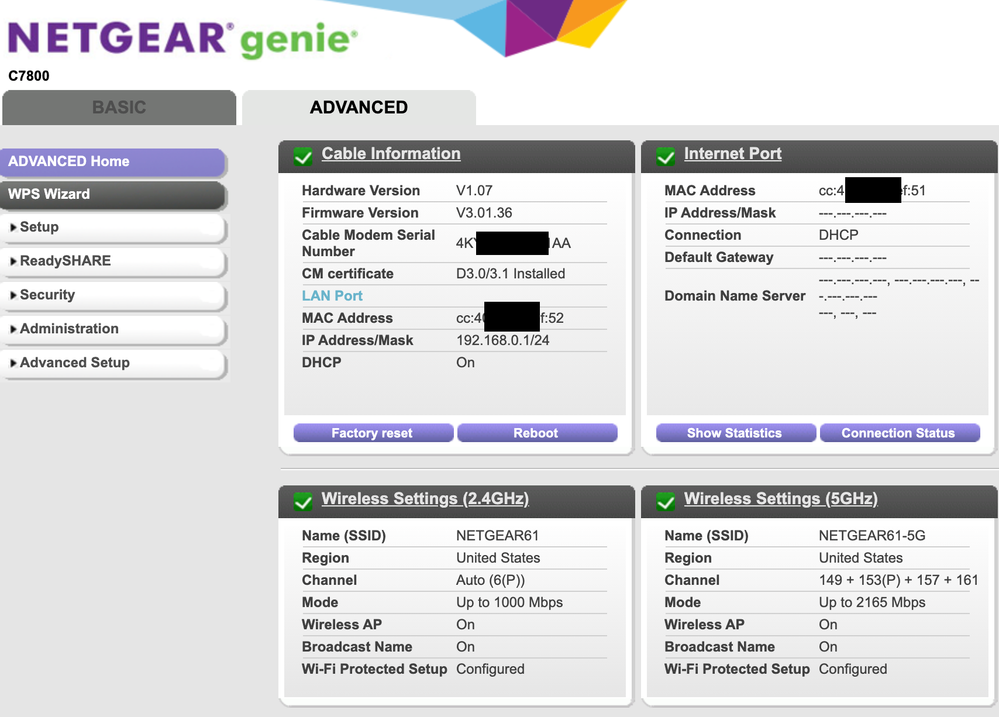The height and width of the screenshot is (717, 999).
Task: Click the Internet Port DHCP connection value
Action: [838, 235]
